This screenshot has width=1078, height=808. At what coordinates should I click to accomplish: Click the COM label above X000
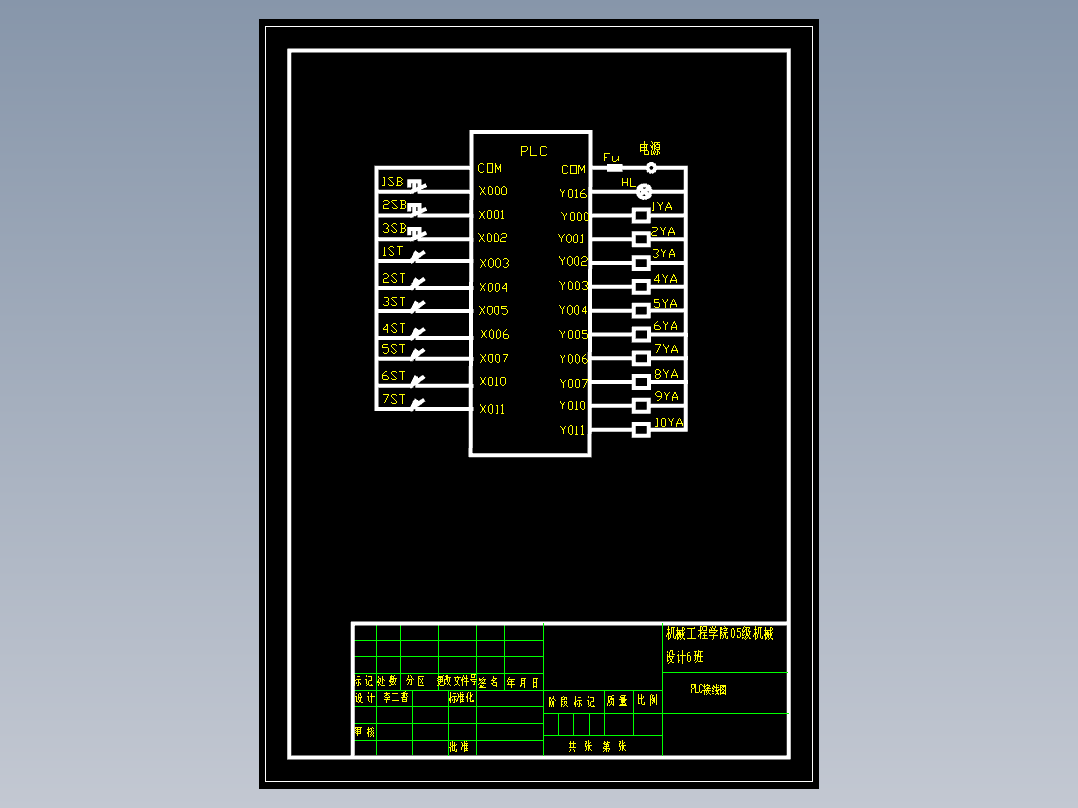coord(490,168)
